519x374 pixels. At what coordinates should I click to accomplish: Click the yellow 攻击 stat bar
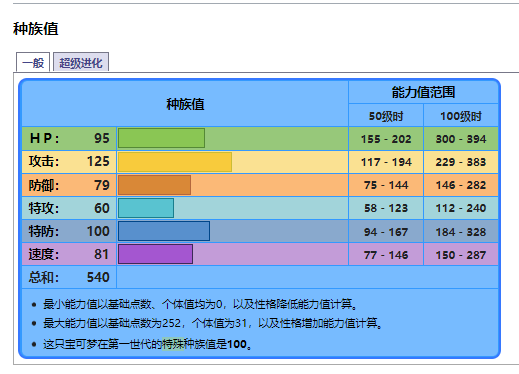pyautogui.click(x=175, y=162)
